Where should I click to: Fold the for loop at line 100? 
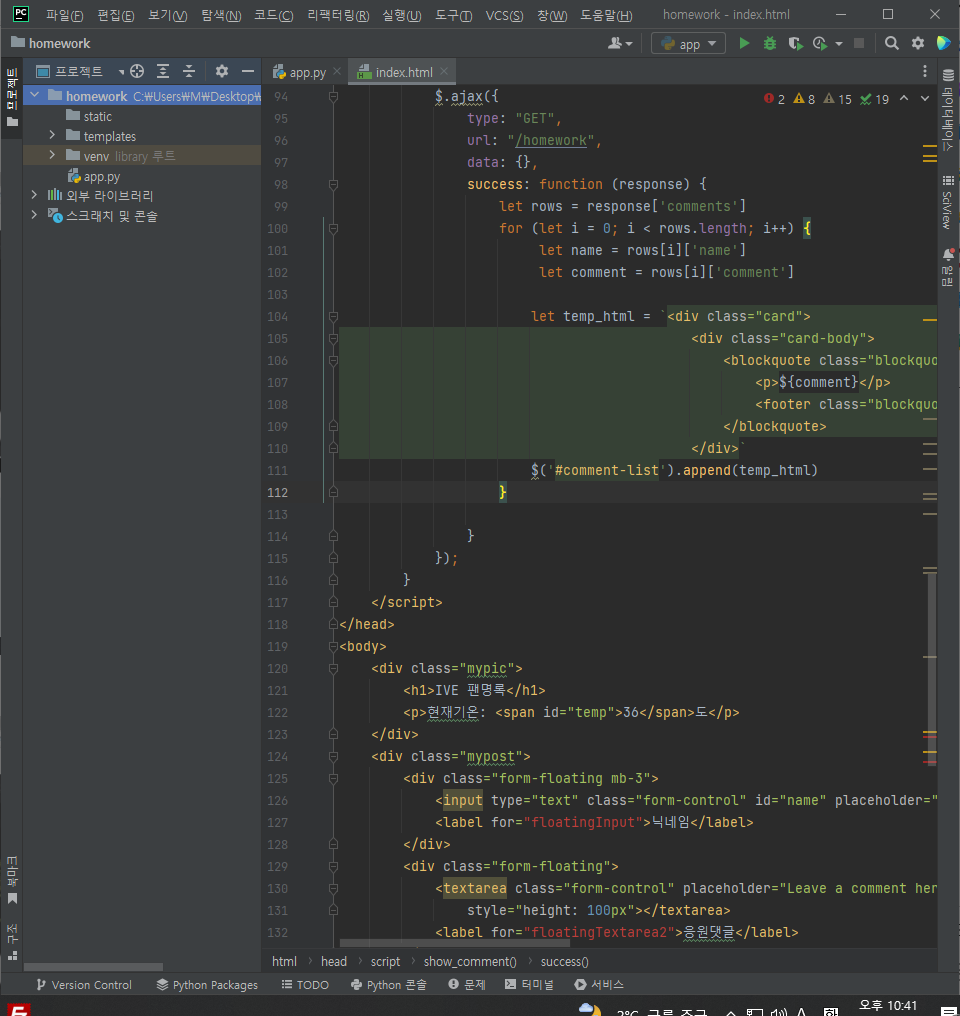tap(333, 228)
